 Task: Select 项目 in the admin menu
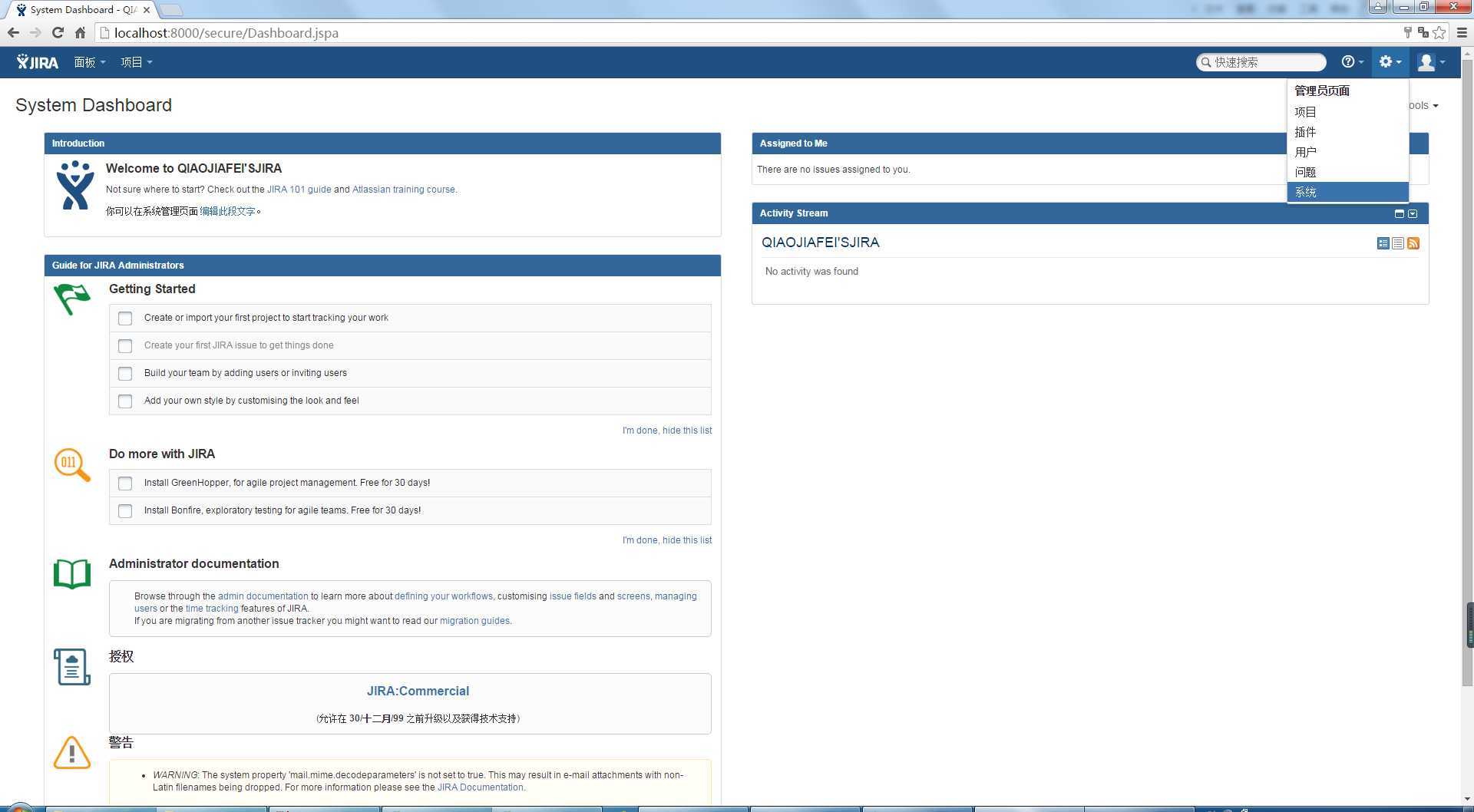point(1347,112)
